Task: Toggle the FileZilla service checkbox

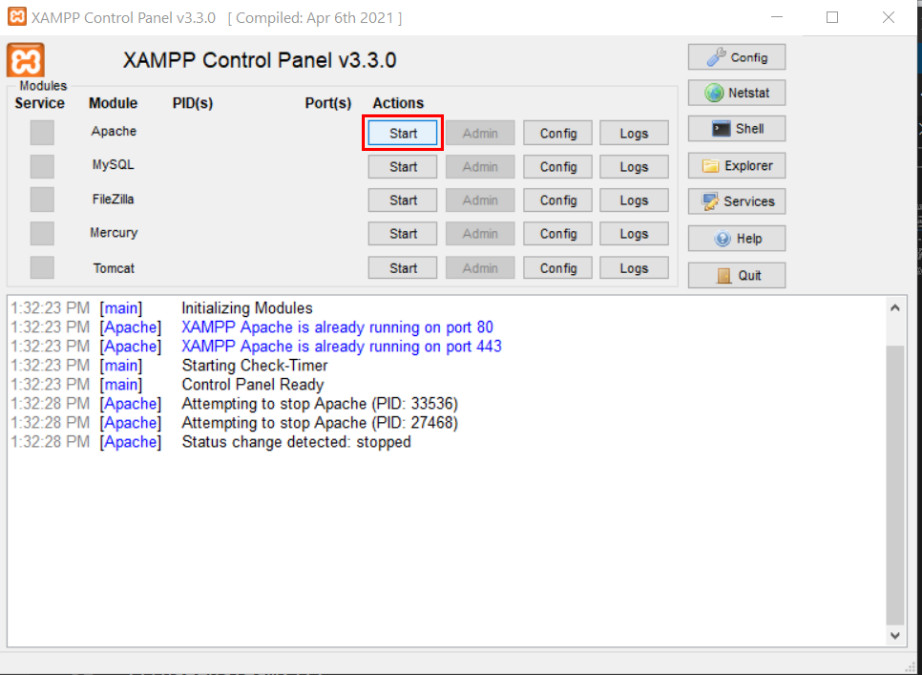Action: [x=42, y=200]
